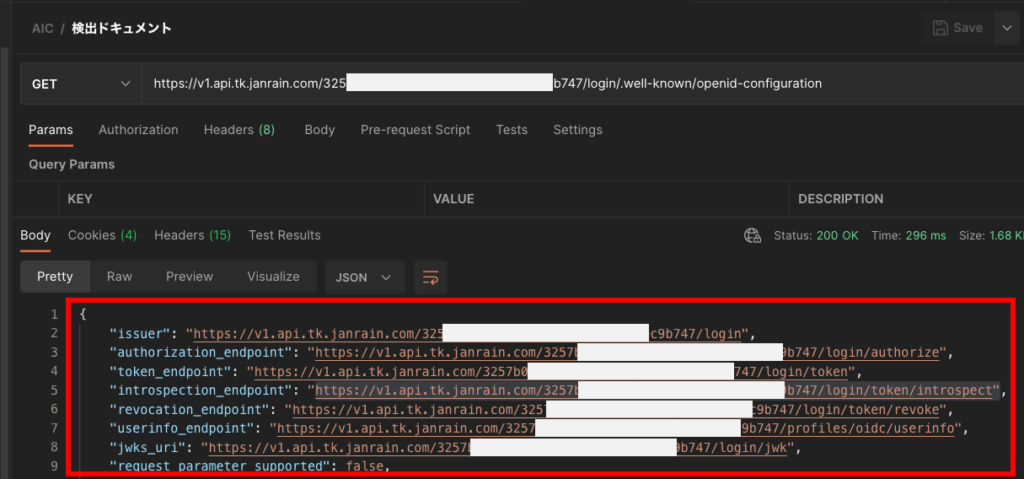Viewport: 1024px width, 479px height.
Task: Switch to the Authorization tab
Action: 138,130
